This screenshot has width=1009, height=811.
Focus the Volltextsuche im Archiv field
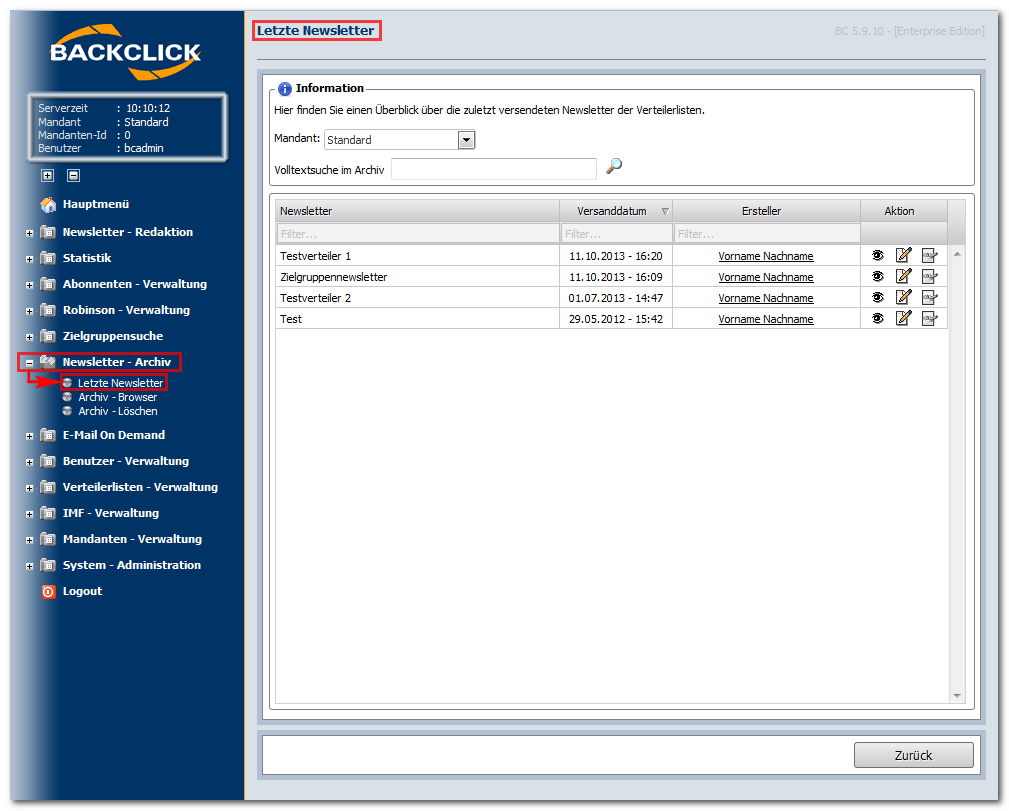494,169
